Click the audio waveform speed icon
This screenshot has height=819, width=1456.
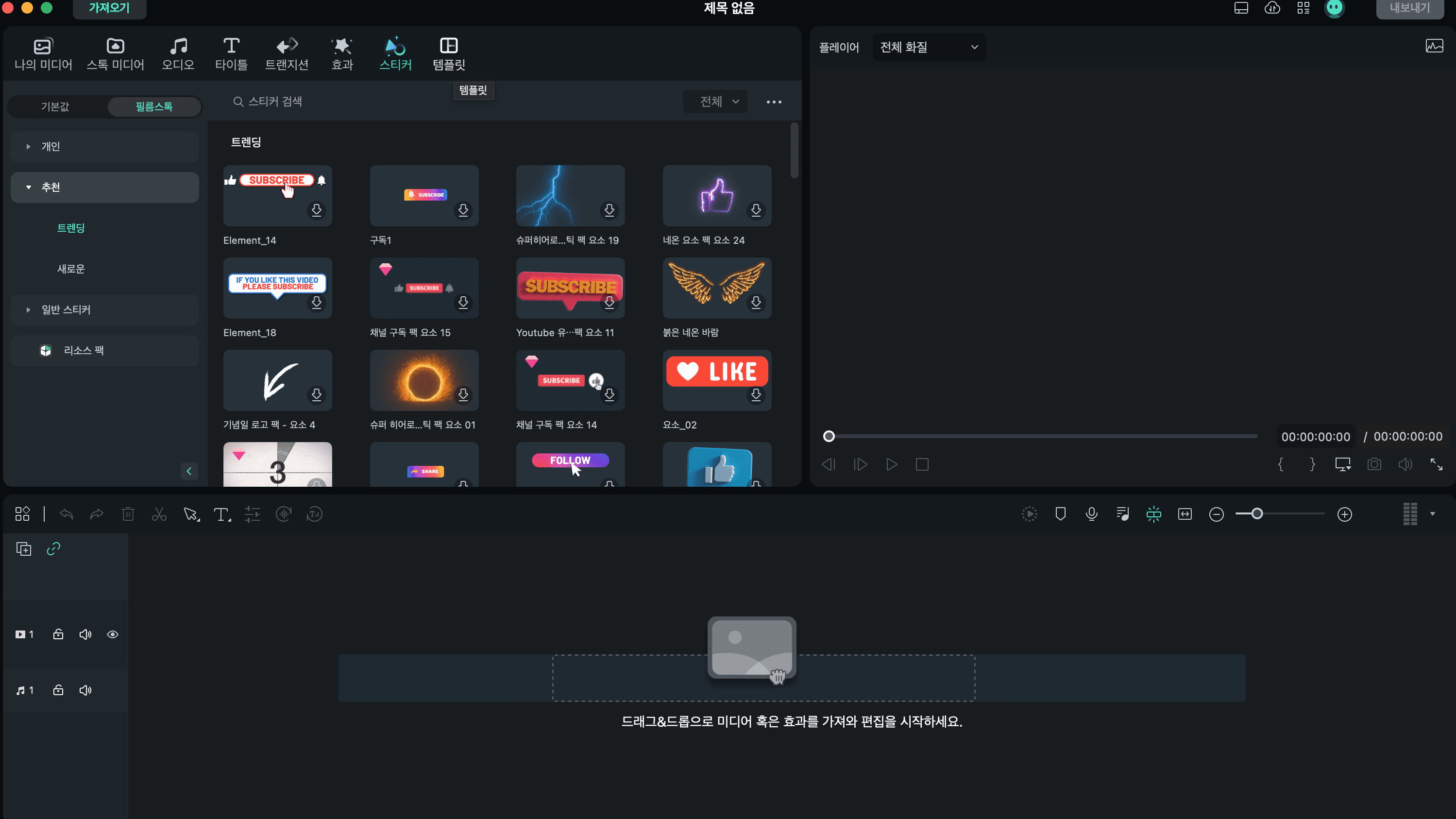click(x=283, y=514)
